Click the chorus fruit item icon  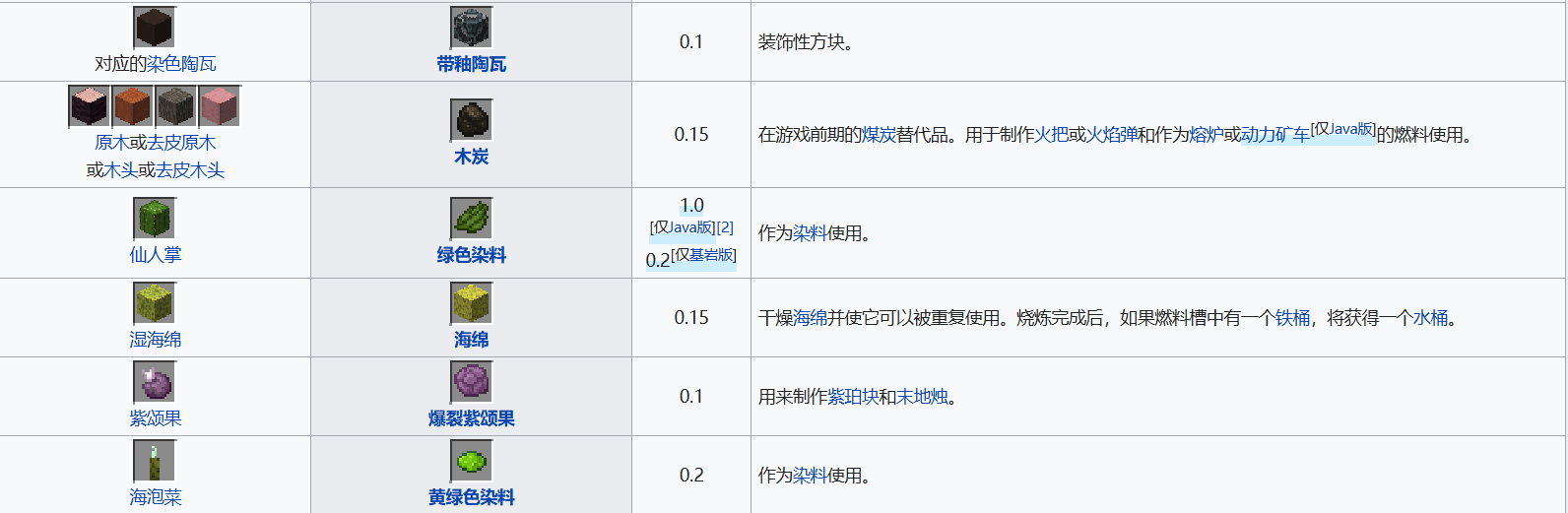point(155,382)
